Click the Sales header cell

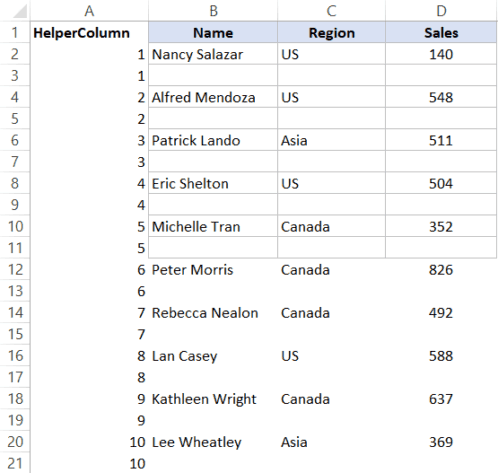pos(441,32)
